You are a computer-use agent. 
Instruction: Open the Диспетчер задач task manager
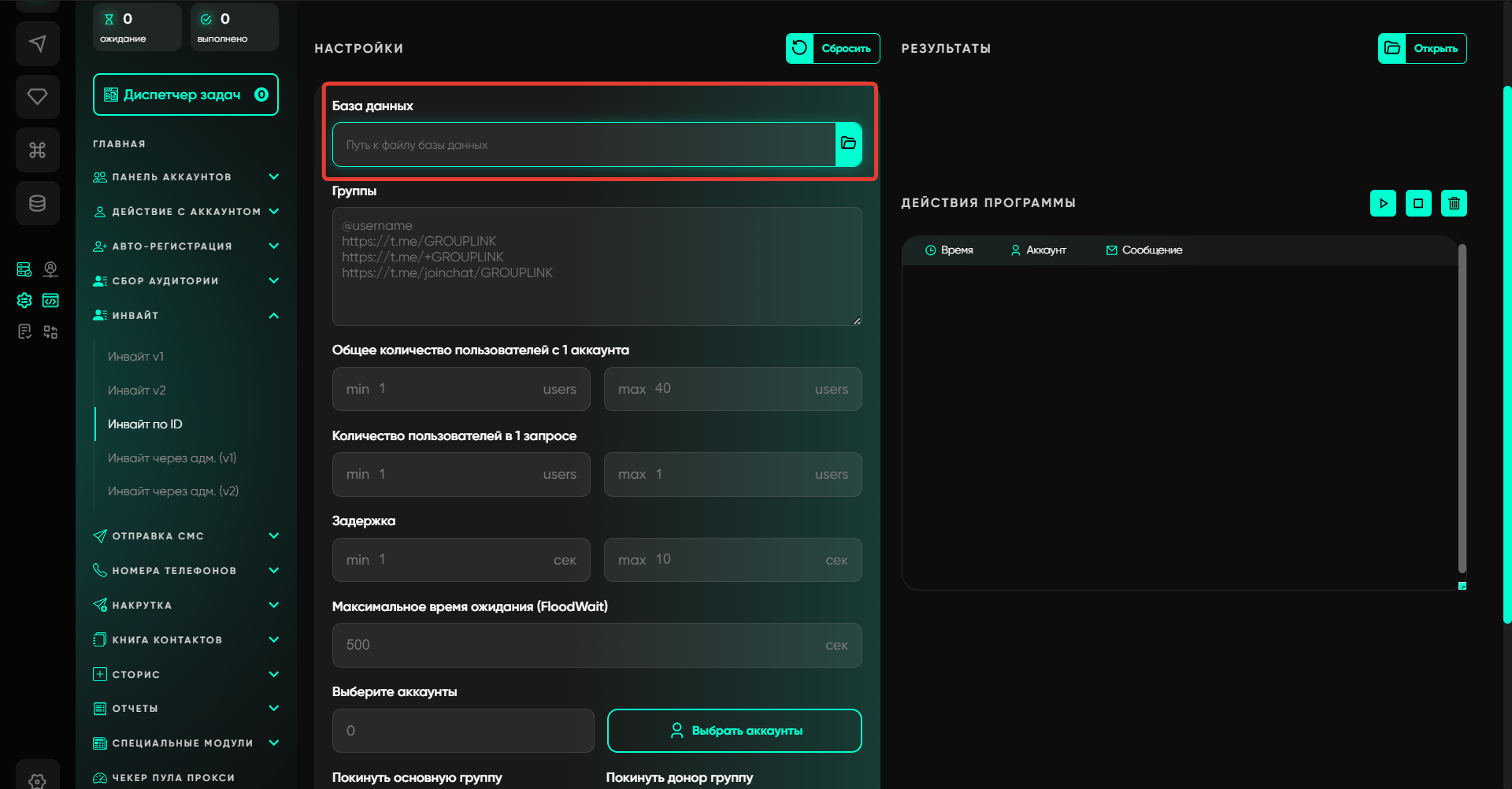pyautogui.click(x=185, y=94)
